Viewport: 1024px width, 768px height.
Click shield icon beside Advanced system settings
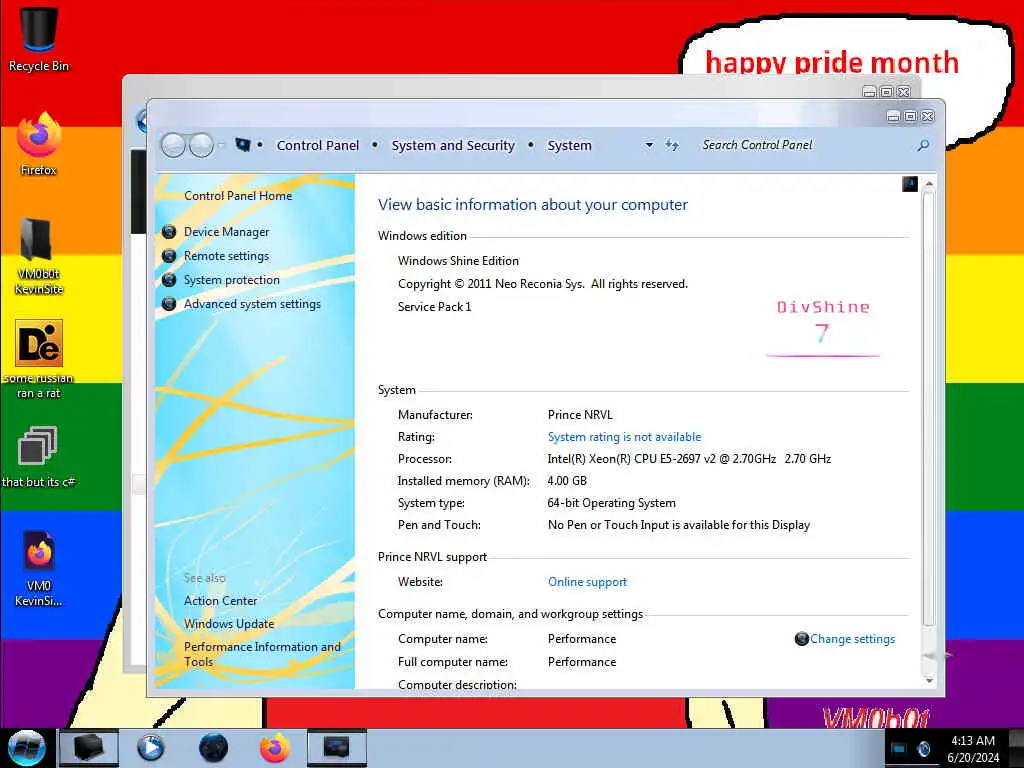(x=169, y=304)
